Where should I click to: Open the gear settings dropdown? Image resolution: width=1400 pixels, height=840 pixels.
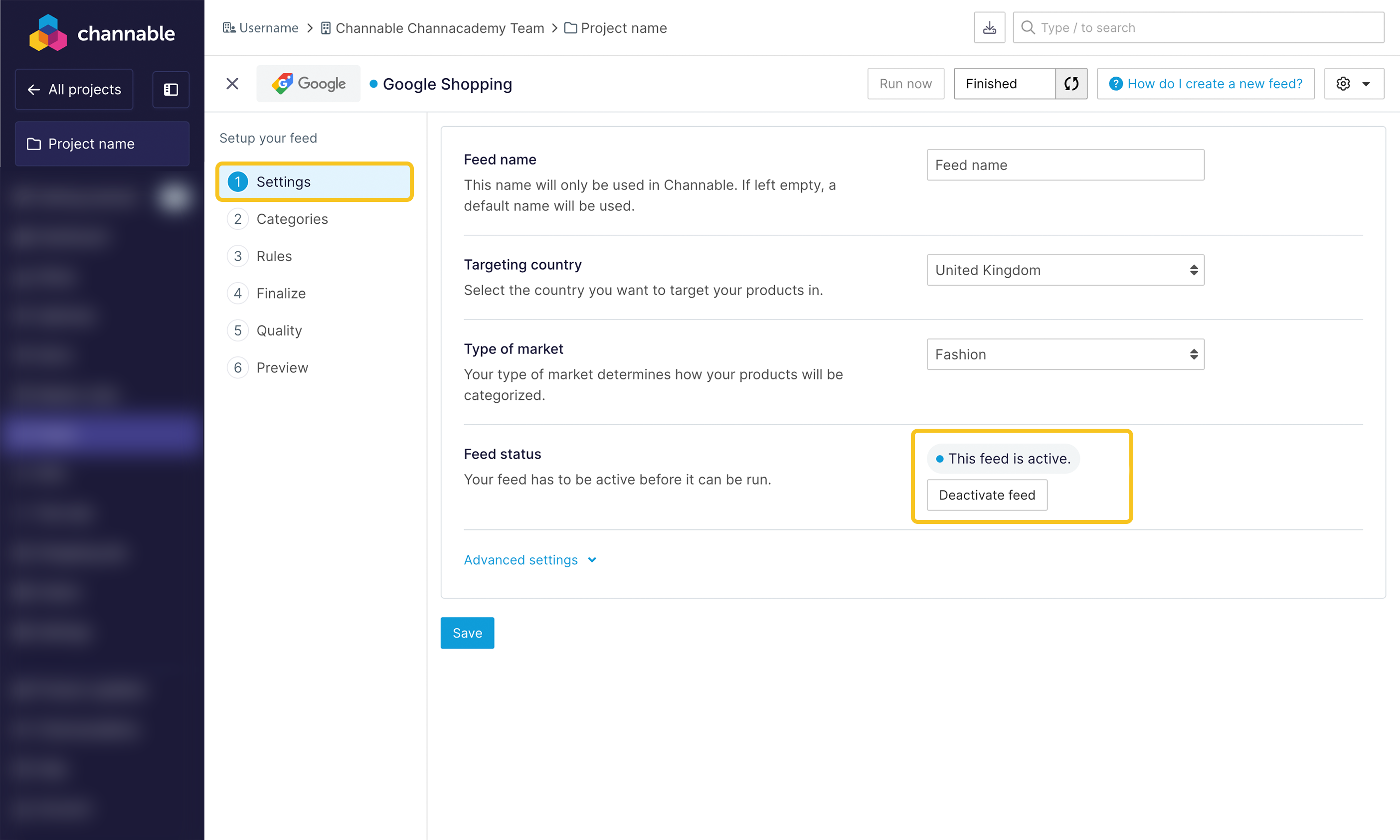click(1354, 84)
